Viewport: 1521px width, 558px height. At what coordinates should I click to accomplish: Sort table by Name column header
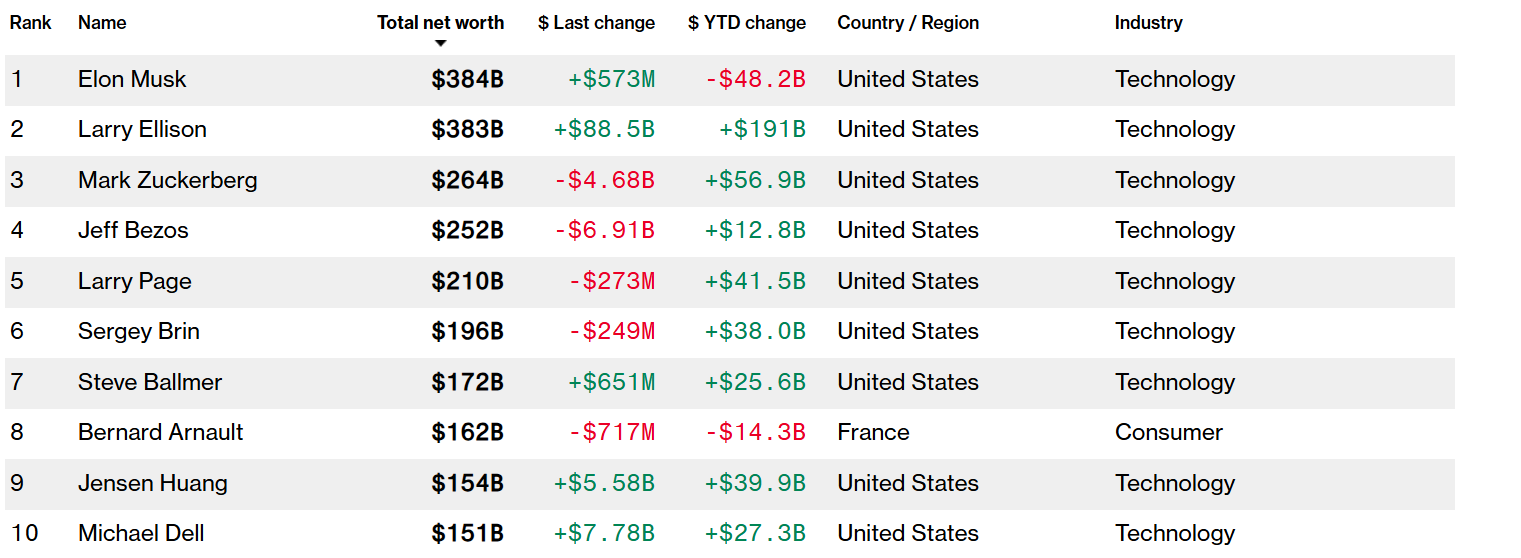(x=102, y=22)
